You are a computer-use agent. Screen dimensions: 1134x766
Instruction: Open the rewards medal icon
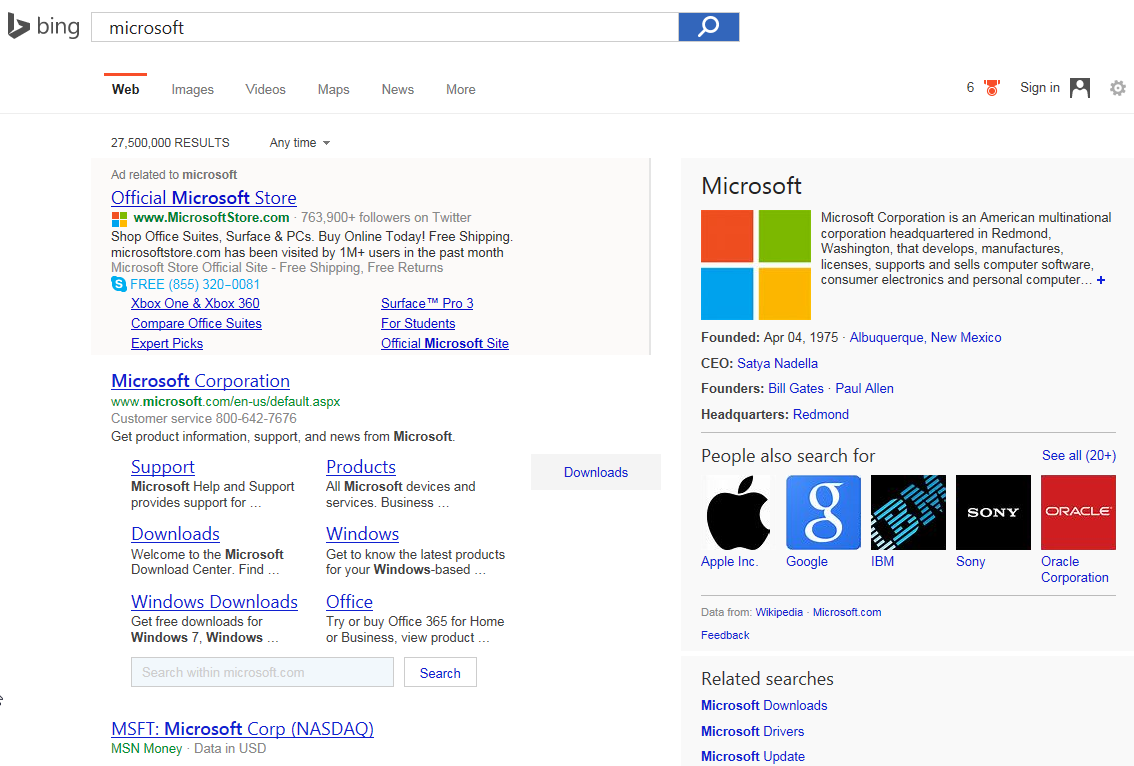click(992, 88)
